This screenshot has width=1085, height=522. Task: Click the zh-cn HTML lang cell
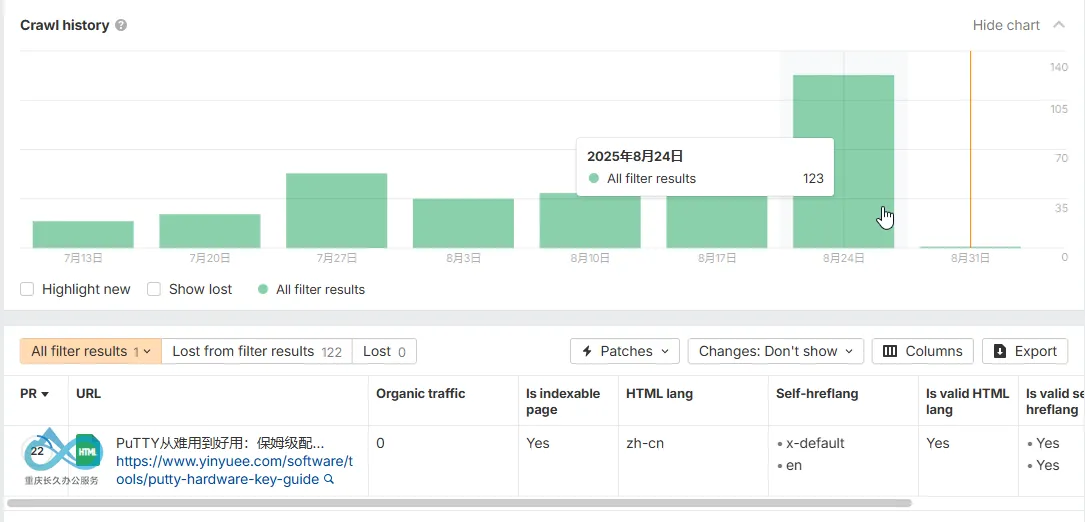point(645,443)
